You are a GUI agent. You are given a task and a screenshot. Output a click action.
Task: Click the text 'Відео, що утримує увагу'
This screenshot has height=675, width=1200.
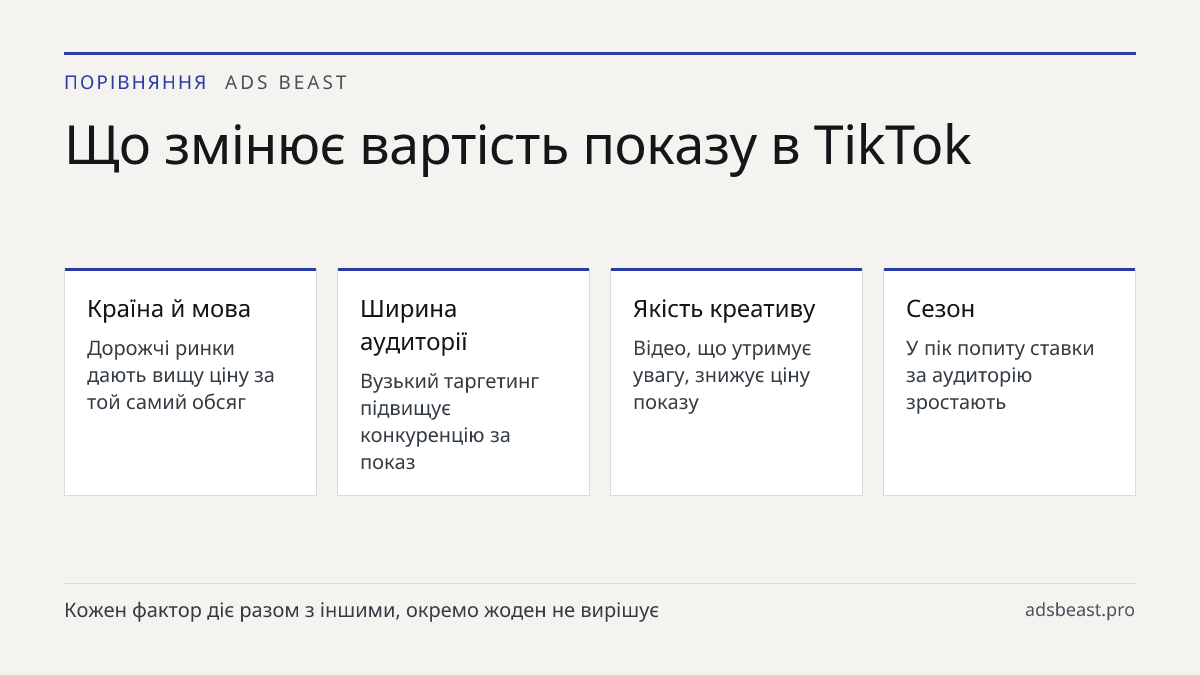(722, 375)
